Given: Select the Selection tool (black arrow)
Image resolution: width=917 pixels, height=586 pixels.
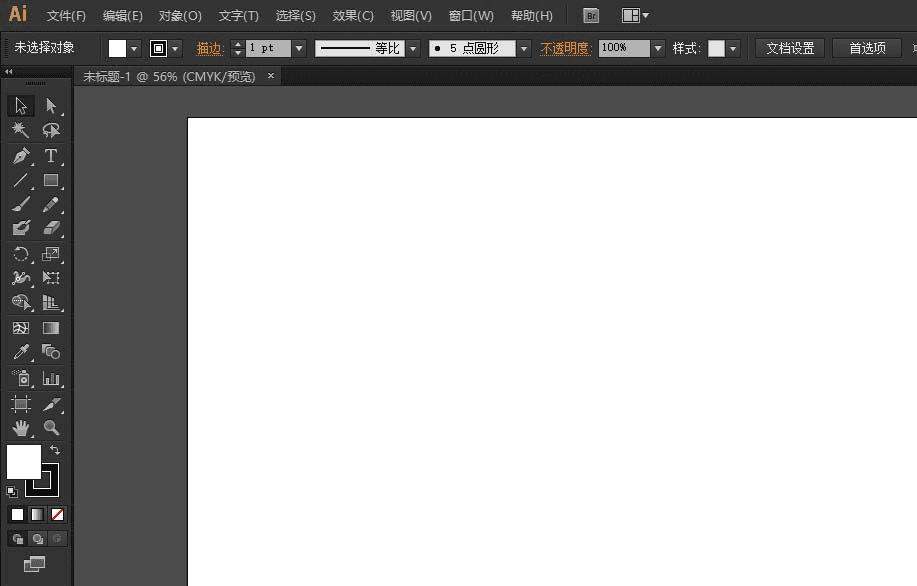Looking at the screenshot, I should pos(20,106).
